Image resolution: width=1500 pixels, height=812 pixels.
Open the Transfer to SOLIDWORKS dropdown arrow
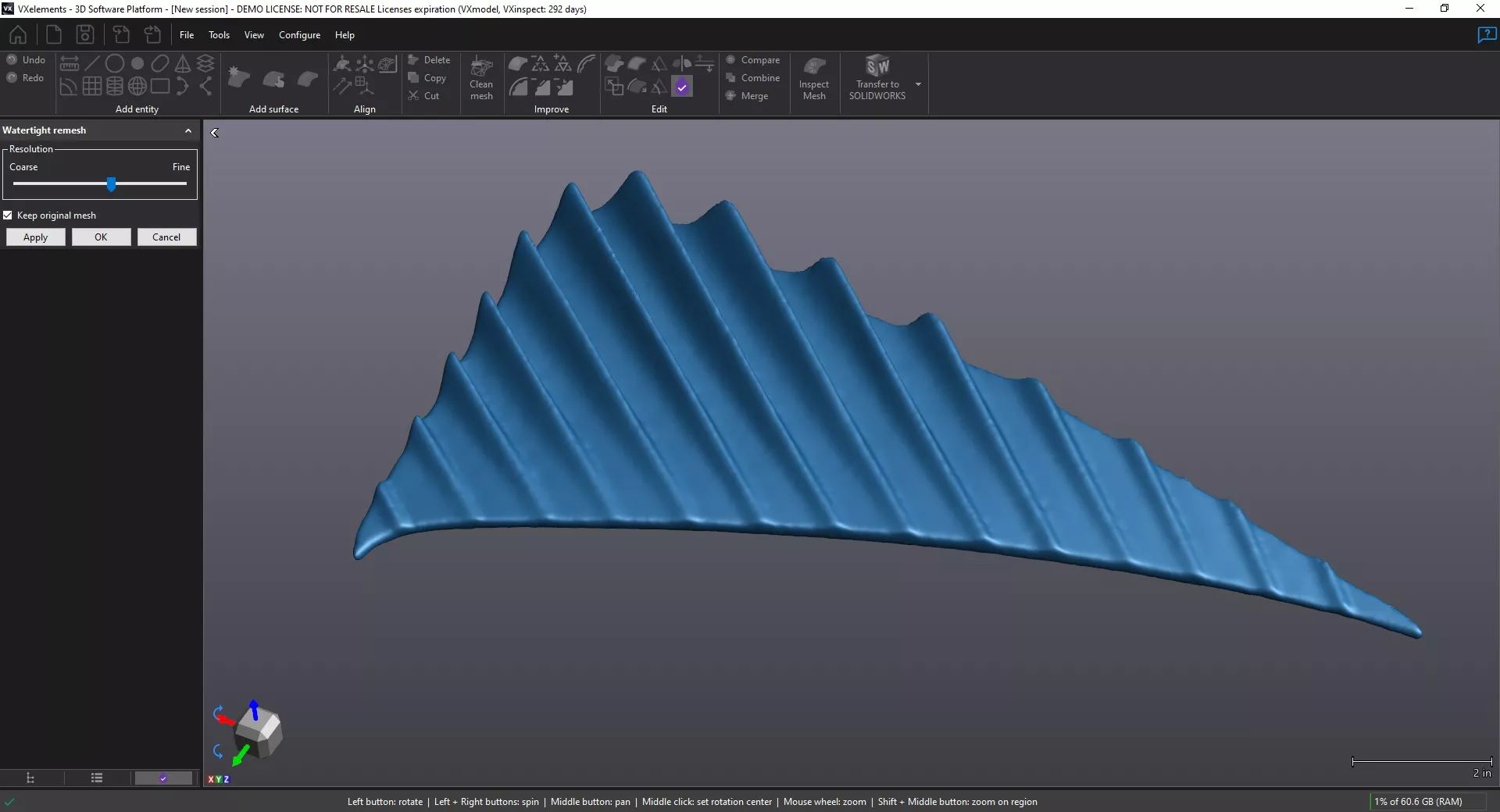pos(918,84)
